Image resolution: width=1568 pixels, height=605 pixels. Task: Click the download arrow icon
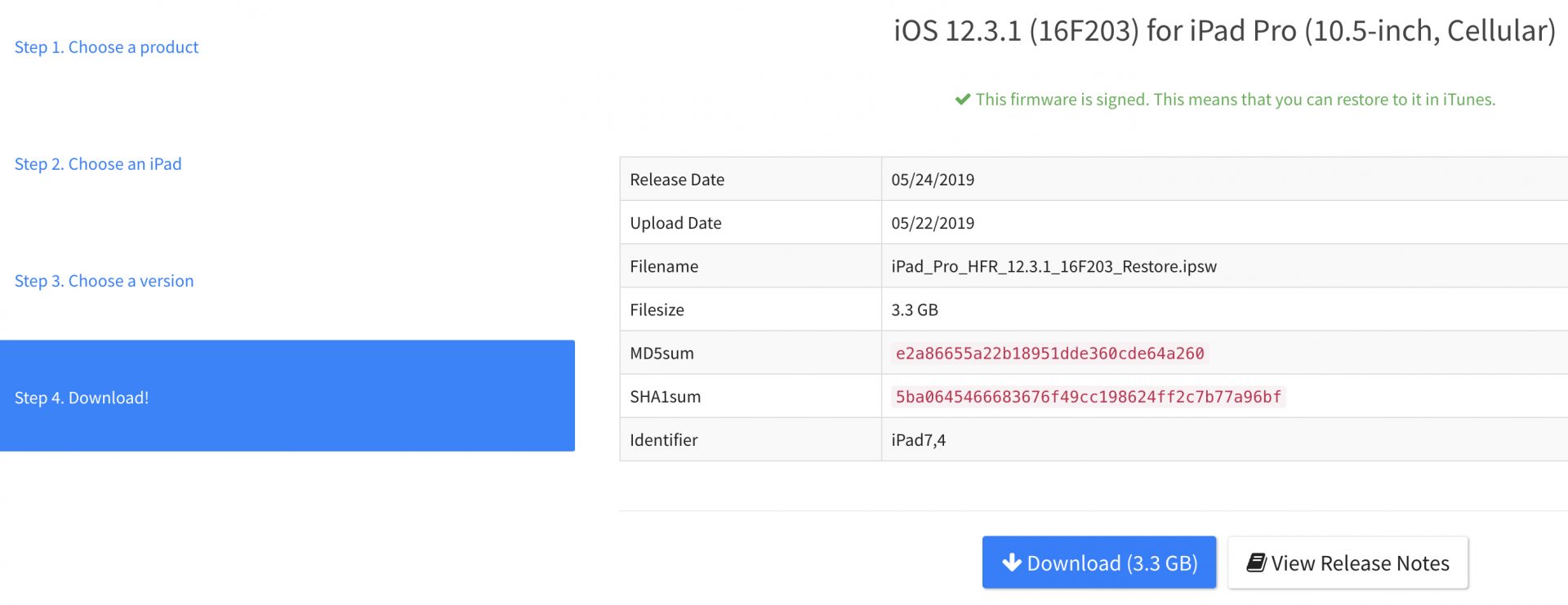[x=1012, y=563]
